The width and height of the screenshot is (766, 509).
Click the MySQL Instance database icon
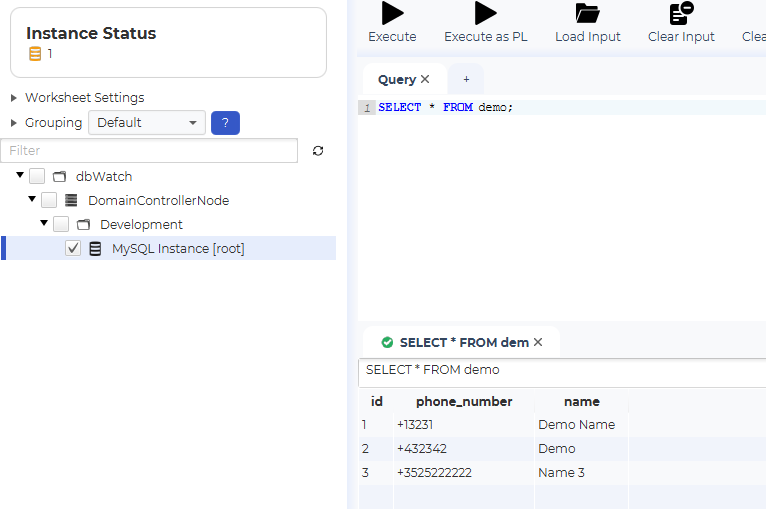(95, 249)
